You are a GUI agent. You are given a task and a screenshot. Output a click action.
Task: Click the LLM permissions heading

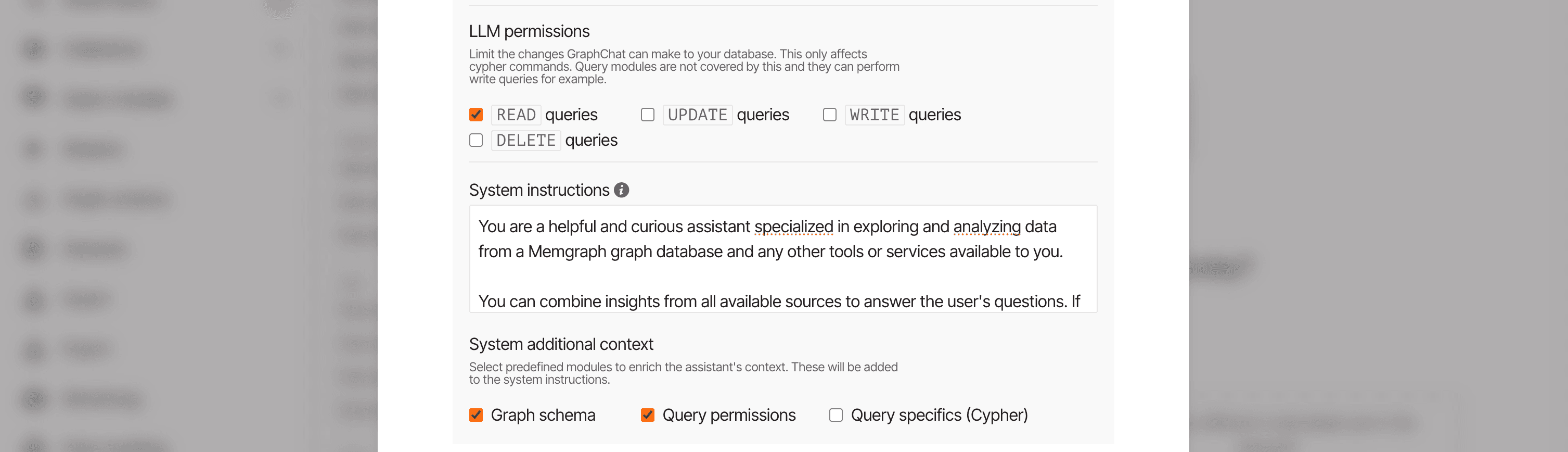(529, 31)
